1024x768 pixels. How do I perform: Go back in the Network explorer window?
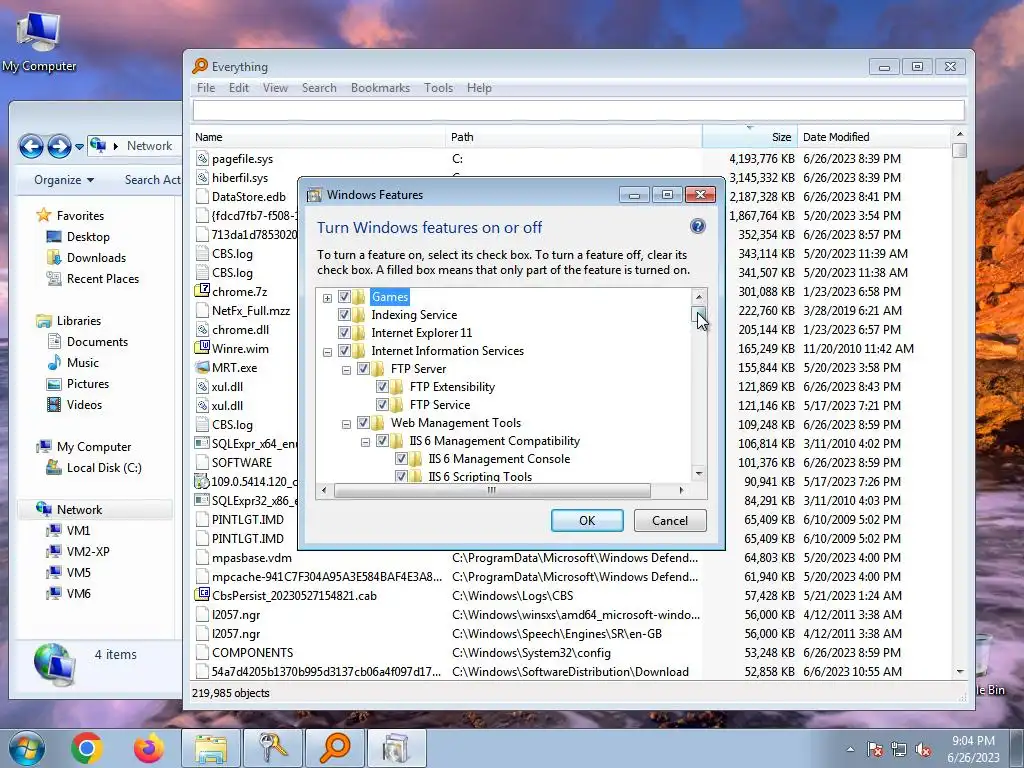coord(31,146)
